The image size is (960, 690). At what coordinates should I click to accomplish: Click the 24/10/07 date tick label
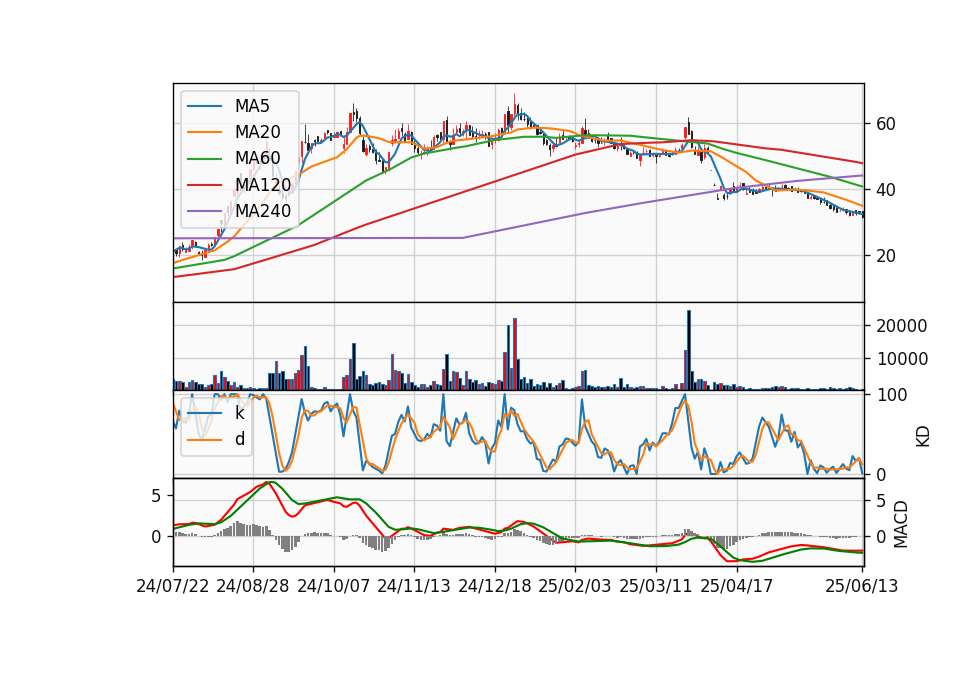click(x=334, y=586)
